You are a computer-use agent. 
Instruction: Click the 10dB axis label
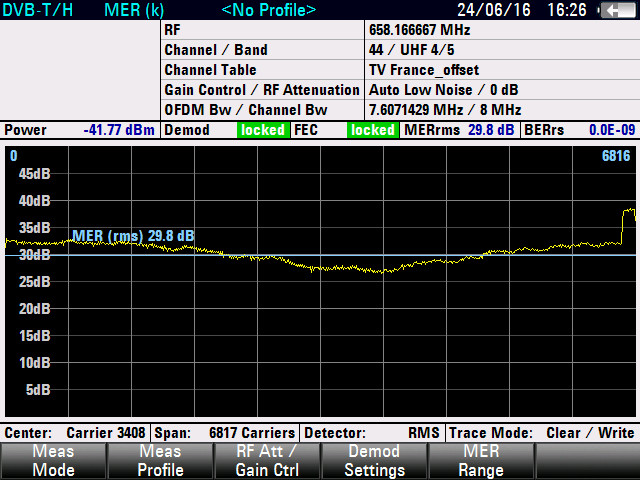(34, 362)
